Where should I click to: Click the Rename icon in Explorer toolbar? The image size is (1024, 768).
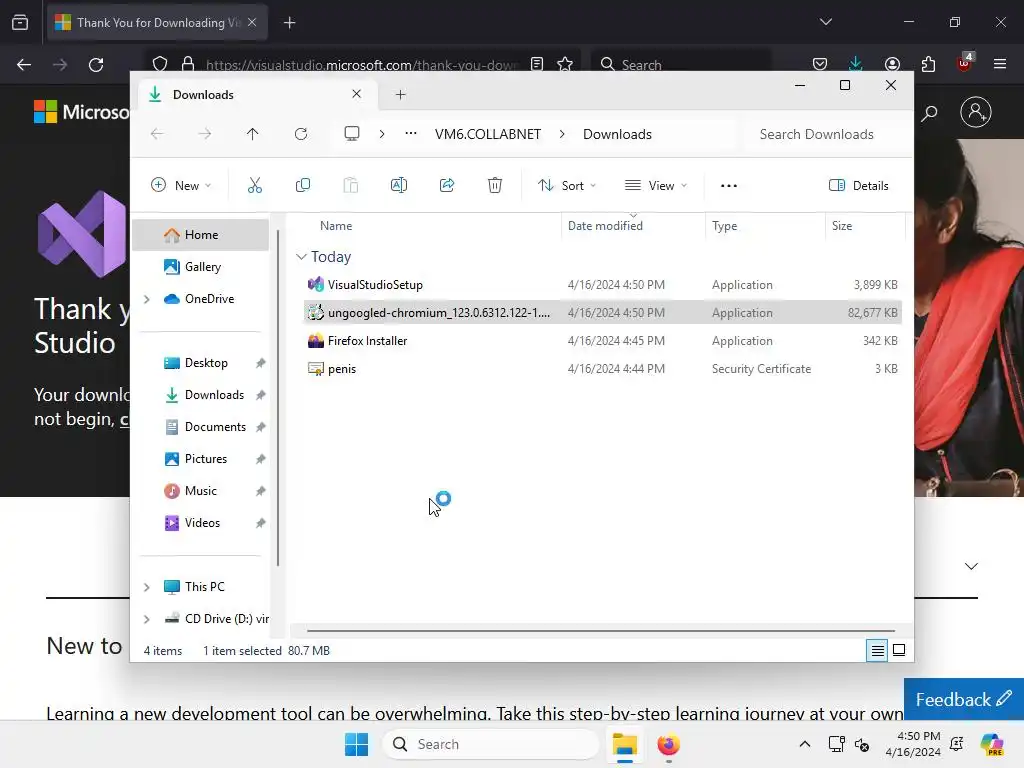pyautogui.click(x=398, y=185)
